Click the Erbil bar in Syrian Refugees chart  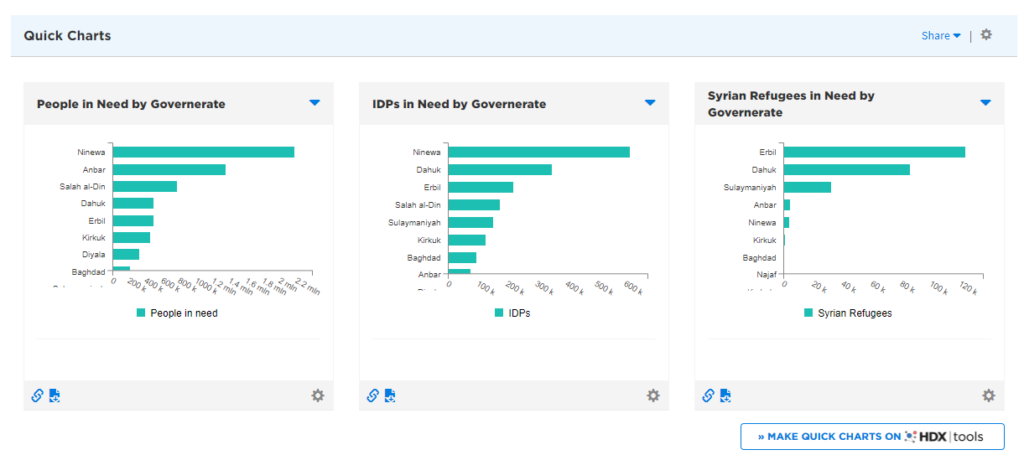pos(874,152)
